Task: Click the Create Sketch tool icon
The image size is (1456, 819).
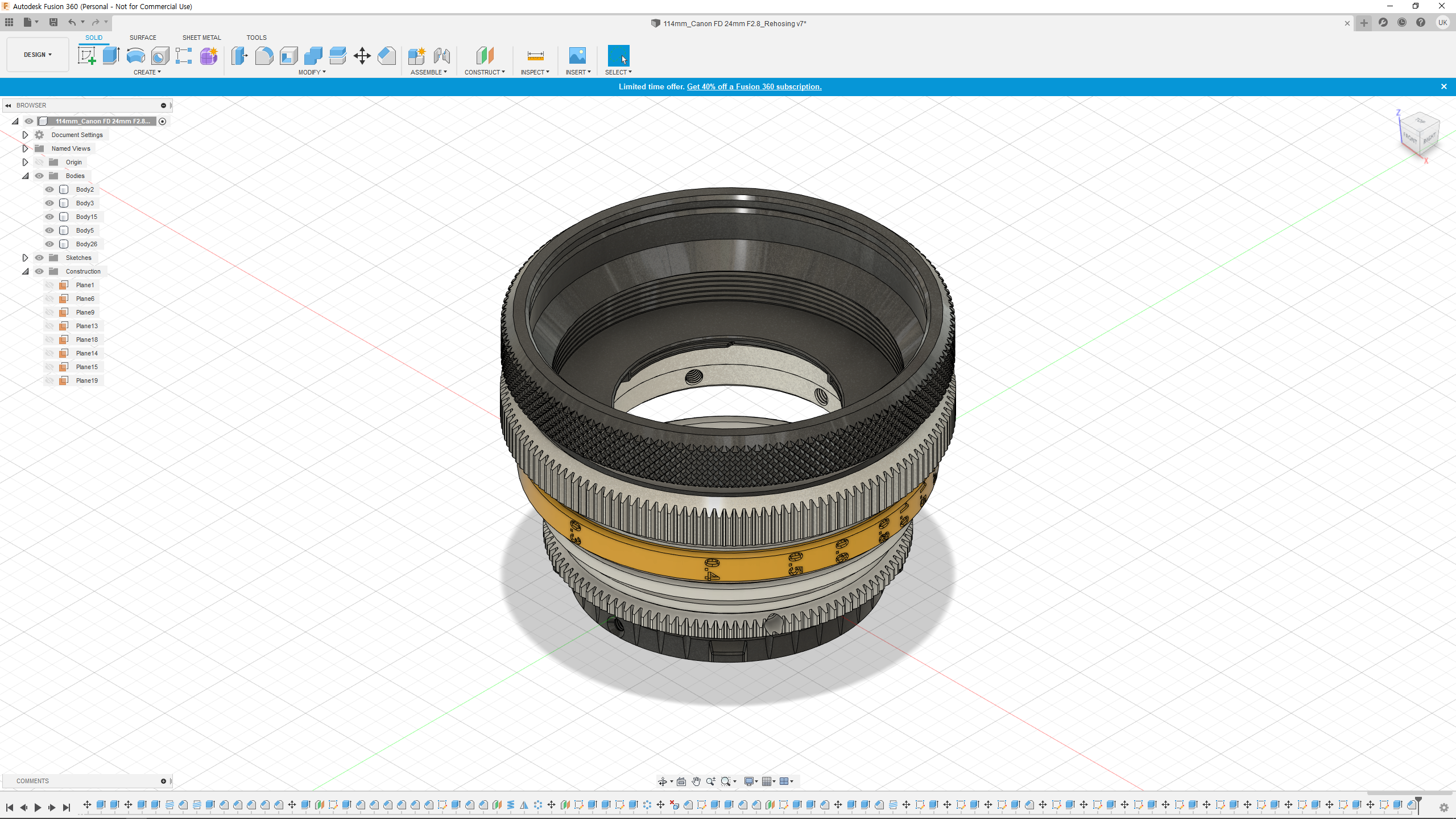Action: 86,56
